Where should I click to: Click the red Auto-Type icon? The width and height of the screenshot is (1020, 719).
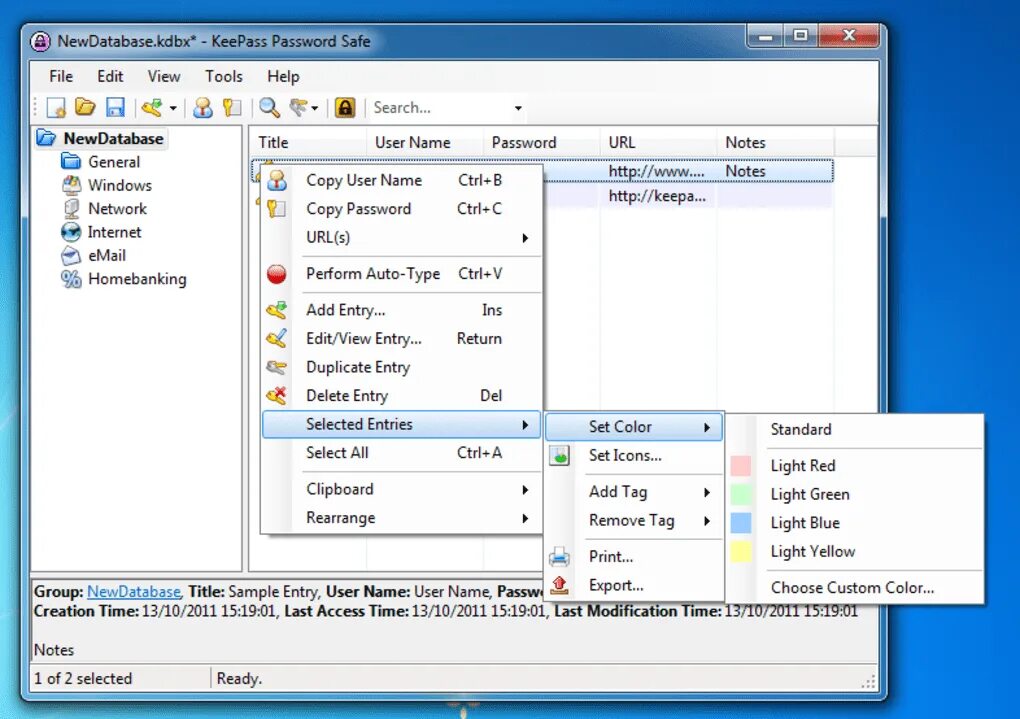pyautogui.click(x=276, y=274)
